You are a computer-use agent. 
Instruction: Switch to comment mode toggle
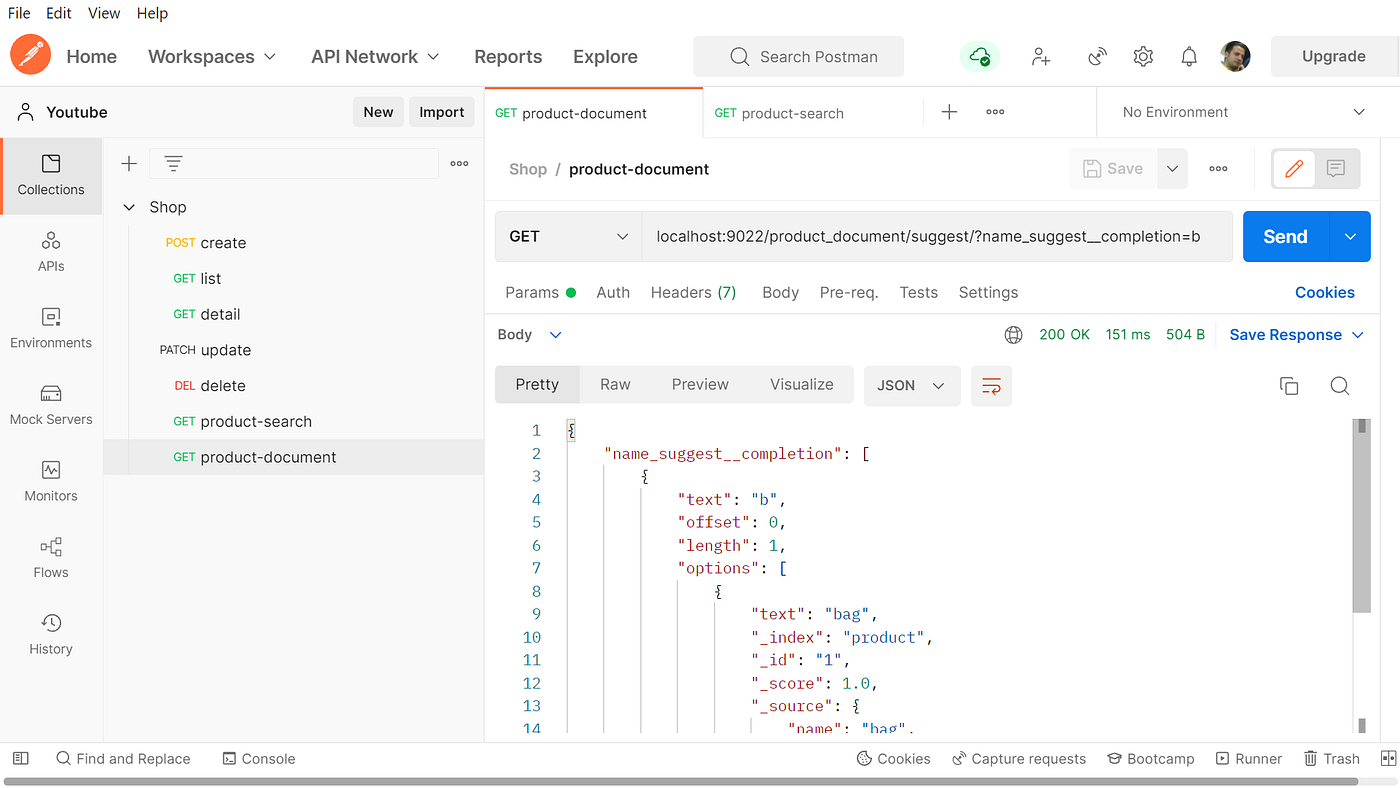click(x=1336, y=169)
